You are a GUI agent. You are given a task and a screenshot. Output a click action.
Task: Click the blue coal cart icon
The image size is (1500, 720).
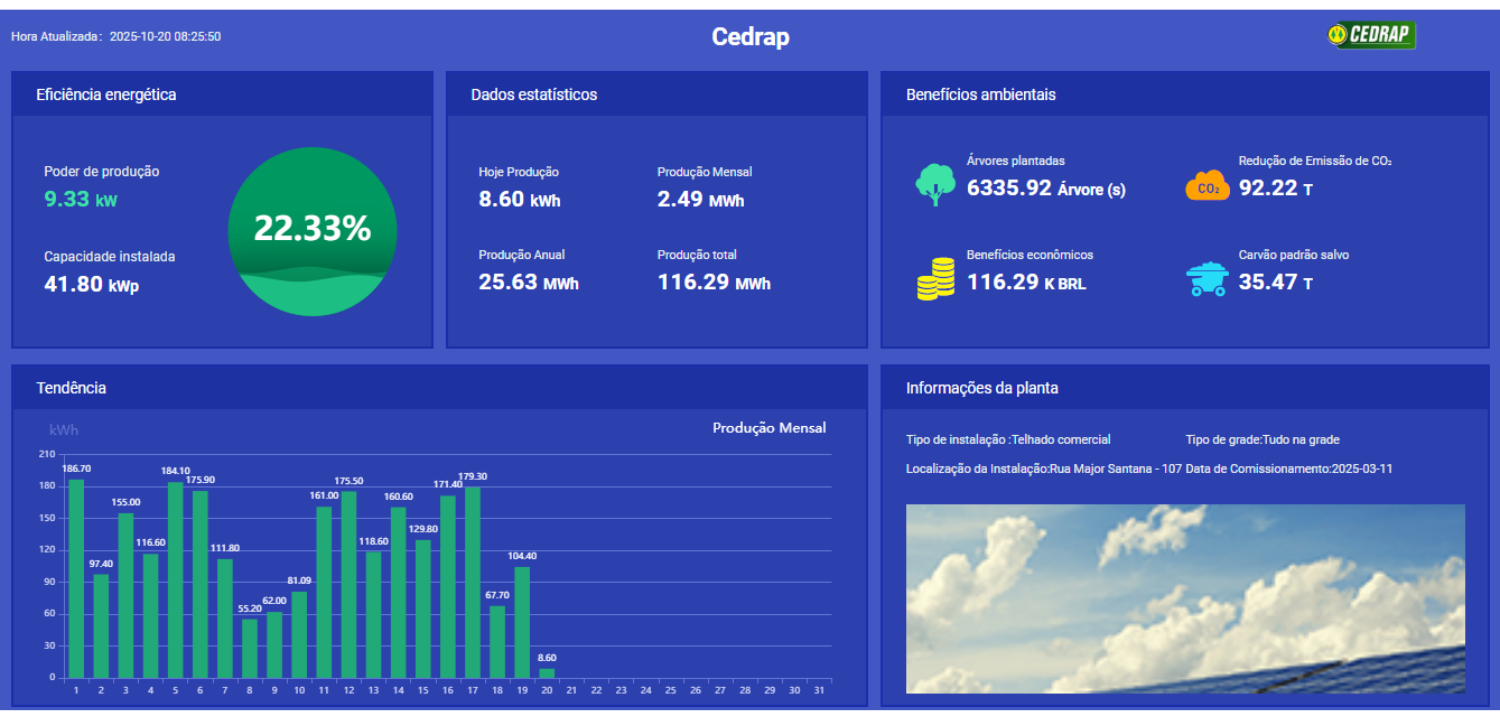click(1207, 279)
